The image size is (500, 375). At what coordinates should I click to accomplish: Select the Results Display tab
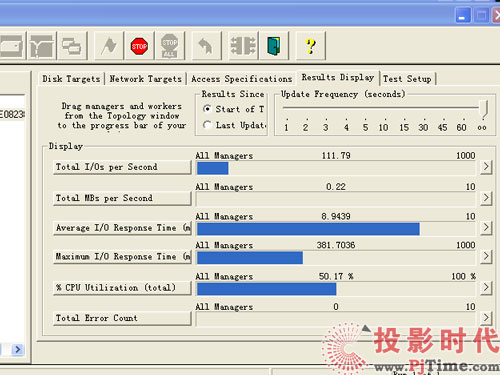pos(338,78)
